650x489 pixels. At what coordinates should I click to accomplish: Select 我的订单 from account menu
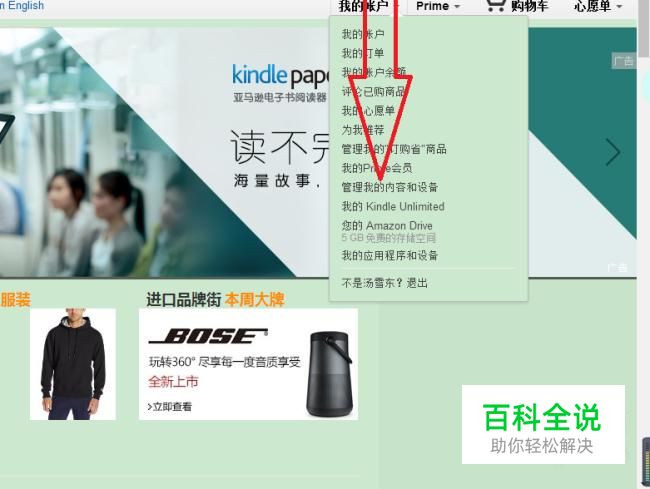(363, 53)
